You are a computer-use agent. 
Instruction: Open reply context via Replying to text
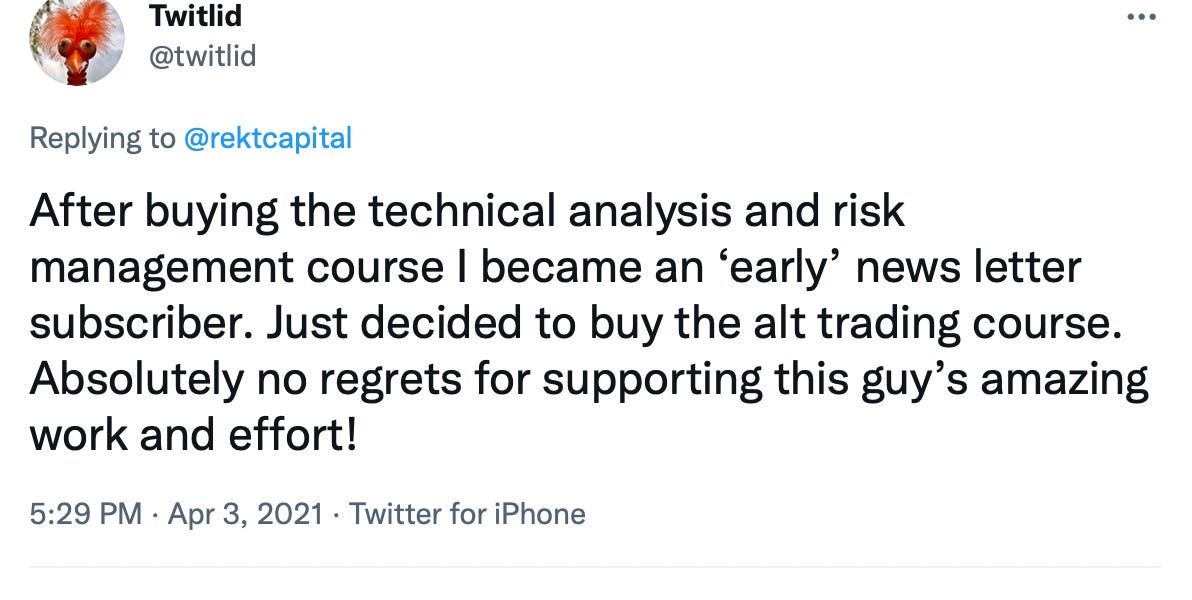[105, 139]
